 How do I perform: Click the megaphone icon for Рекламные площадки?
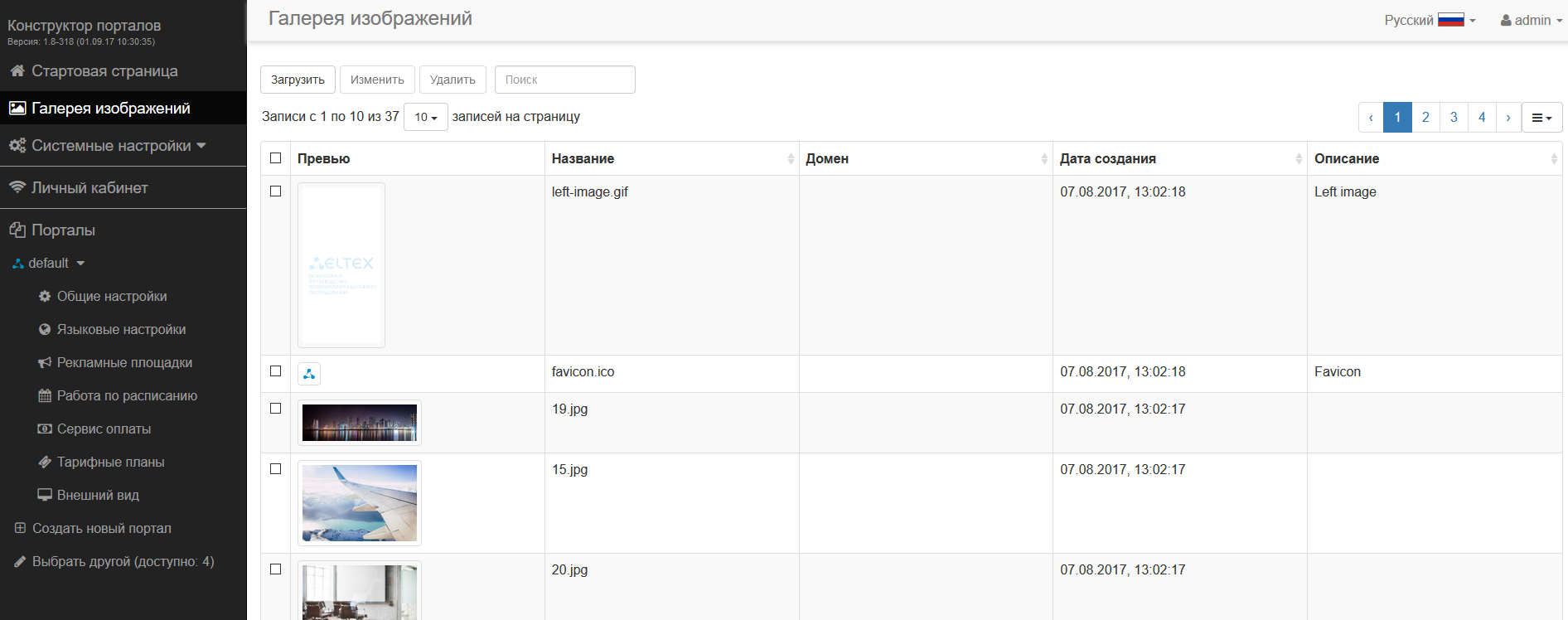(45, 363)
